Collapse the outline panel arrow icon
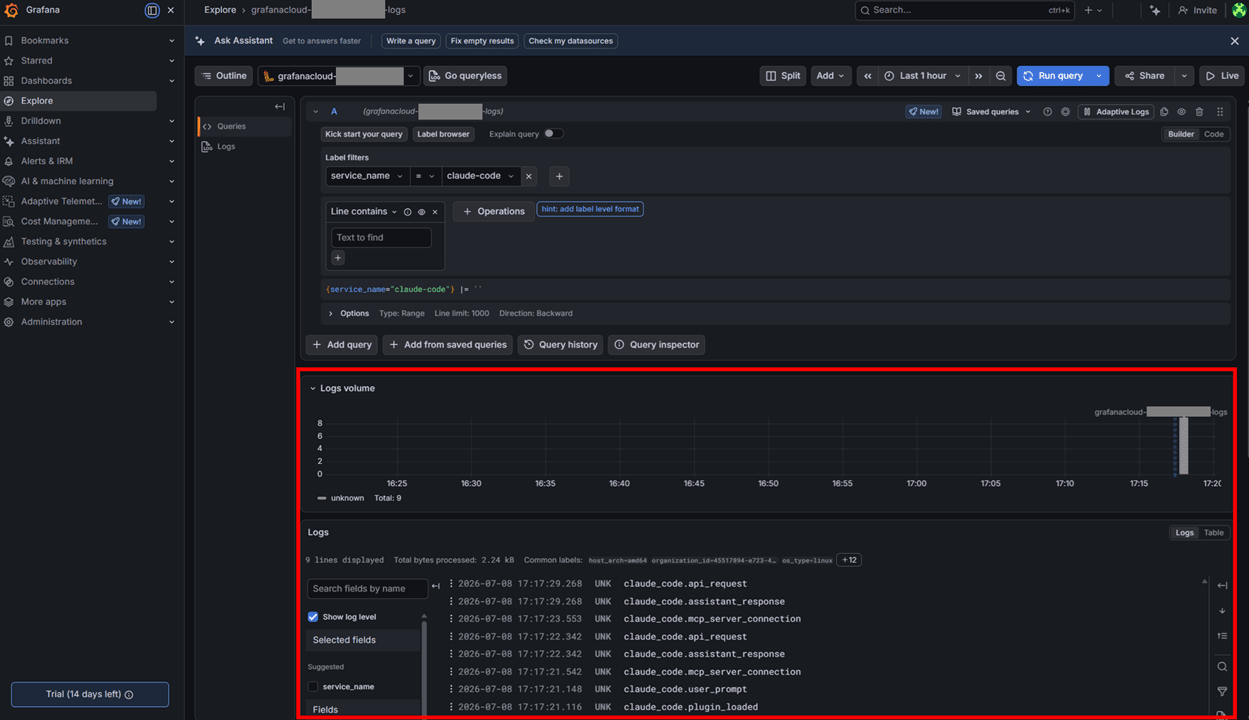This screenshot has width=1249, height=720. [x=280, y=106]
